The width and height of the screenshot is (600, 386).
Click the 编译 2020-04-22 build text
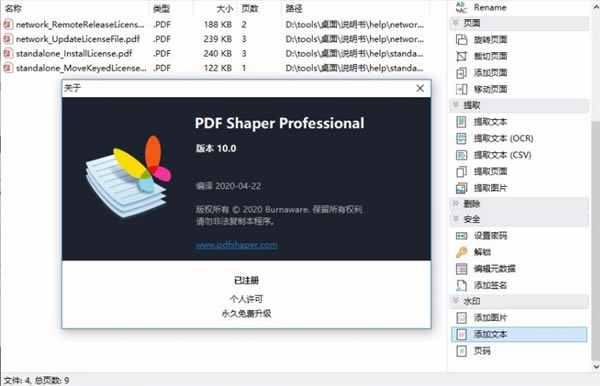pos(228,186)
